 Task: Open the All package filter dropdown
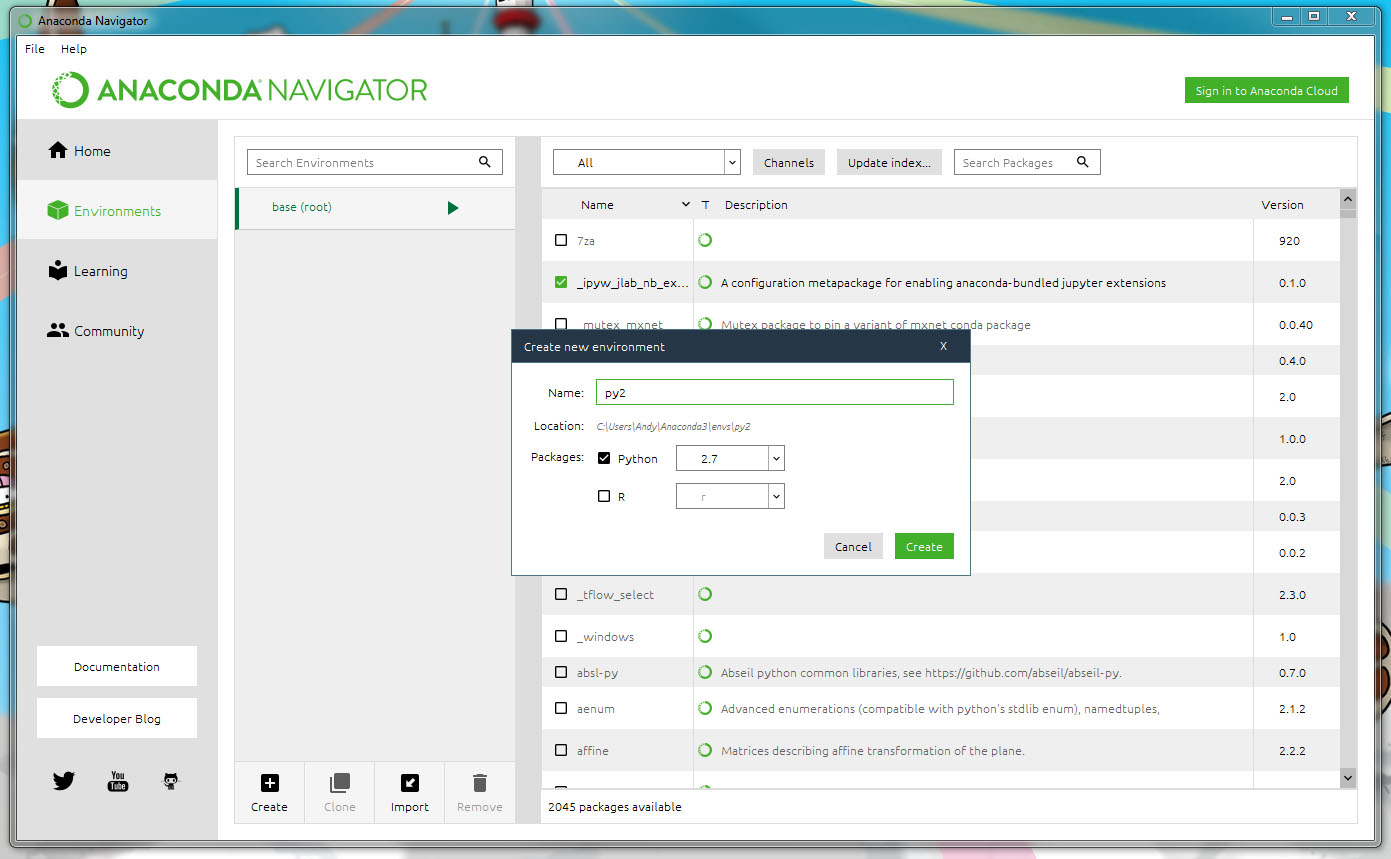point(647,162)
